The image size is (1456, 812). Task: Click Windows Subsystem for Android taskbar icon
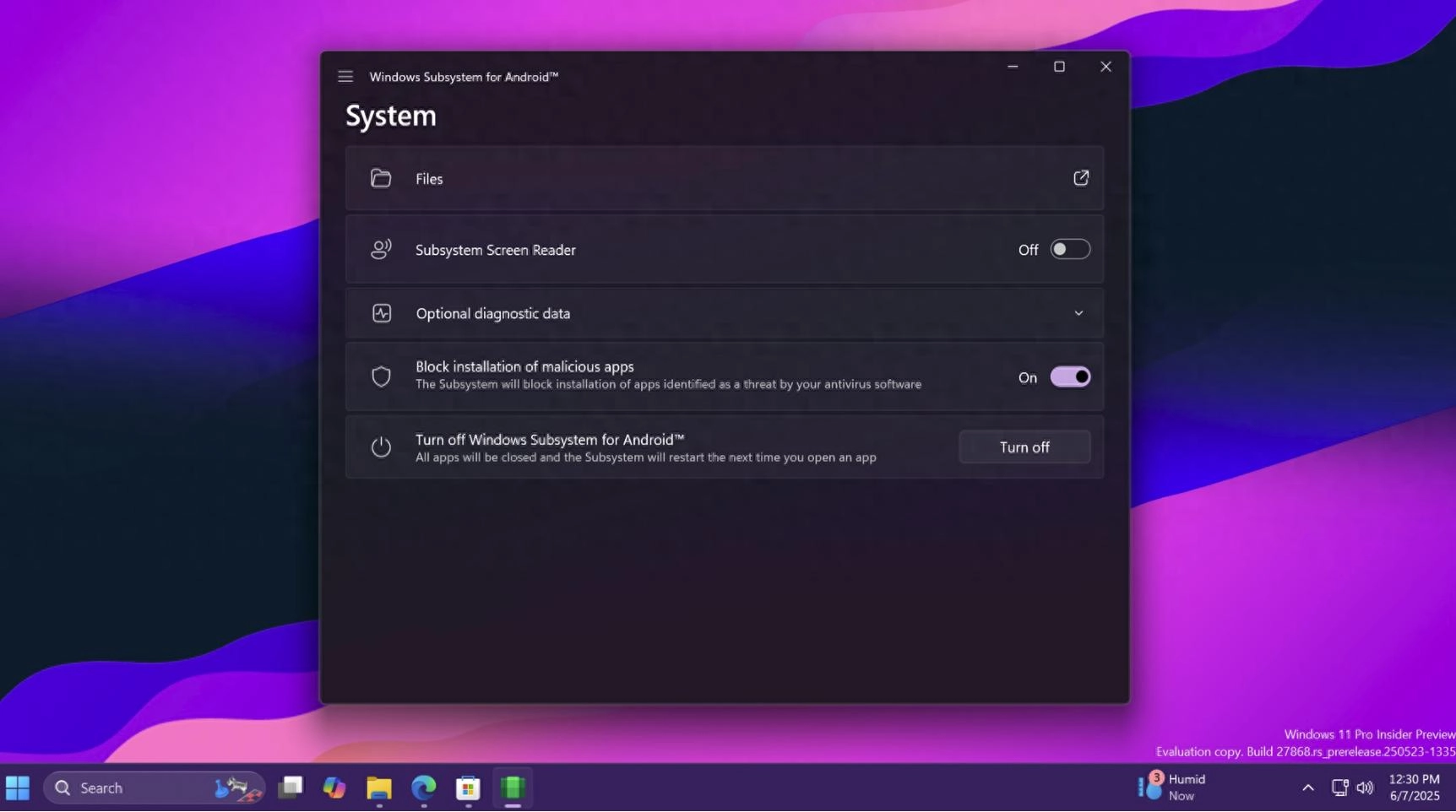click(513, 788)
